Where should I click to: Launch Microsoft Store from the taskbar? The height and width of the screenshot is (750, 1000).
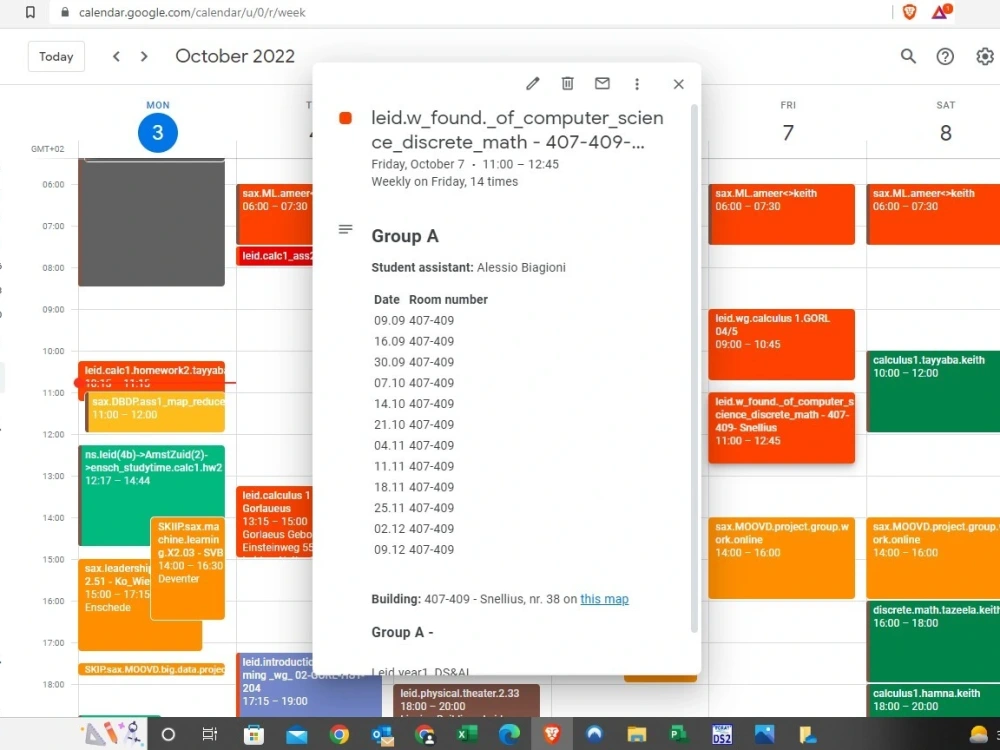pos(254,735)
